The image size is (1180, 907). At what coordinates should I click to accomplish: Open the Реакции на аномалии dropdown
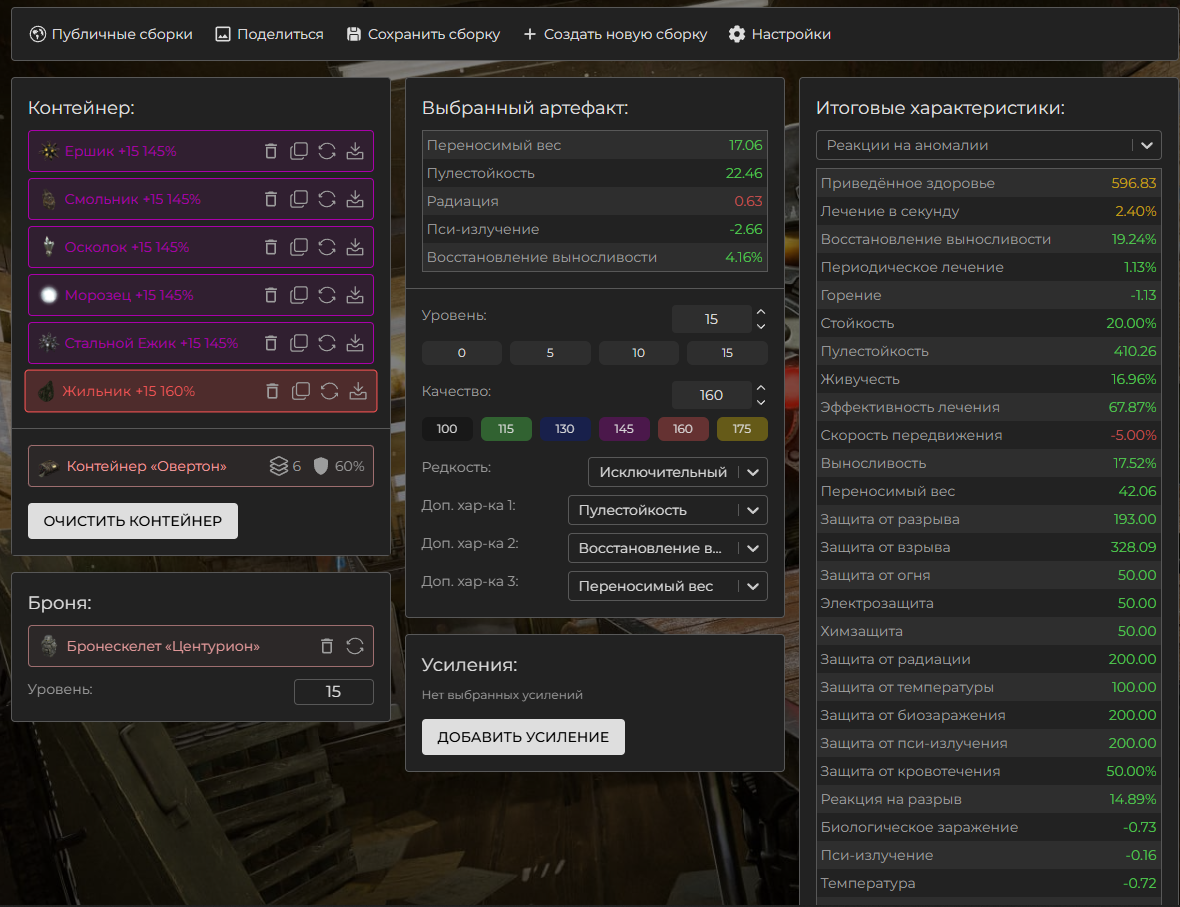point(988,145)
